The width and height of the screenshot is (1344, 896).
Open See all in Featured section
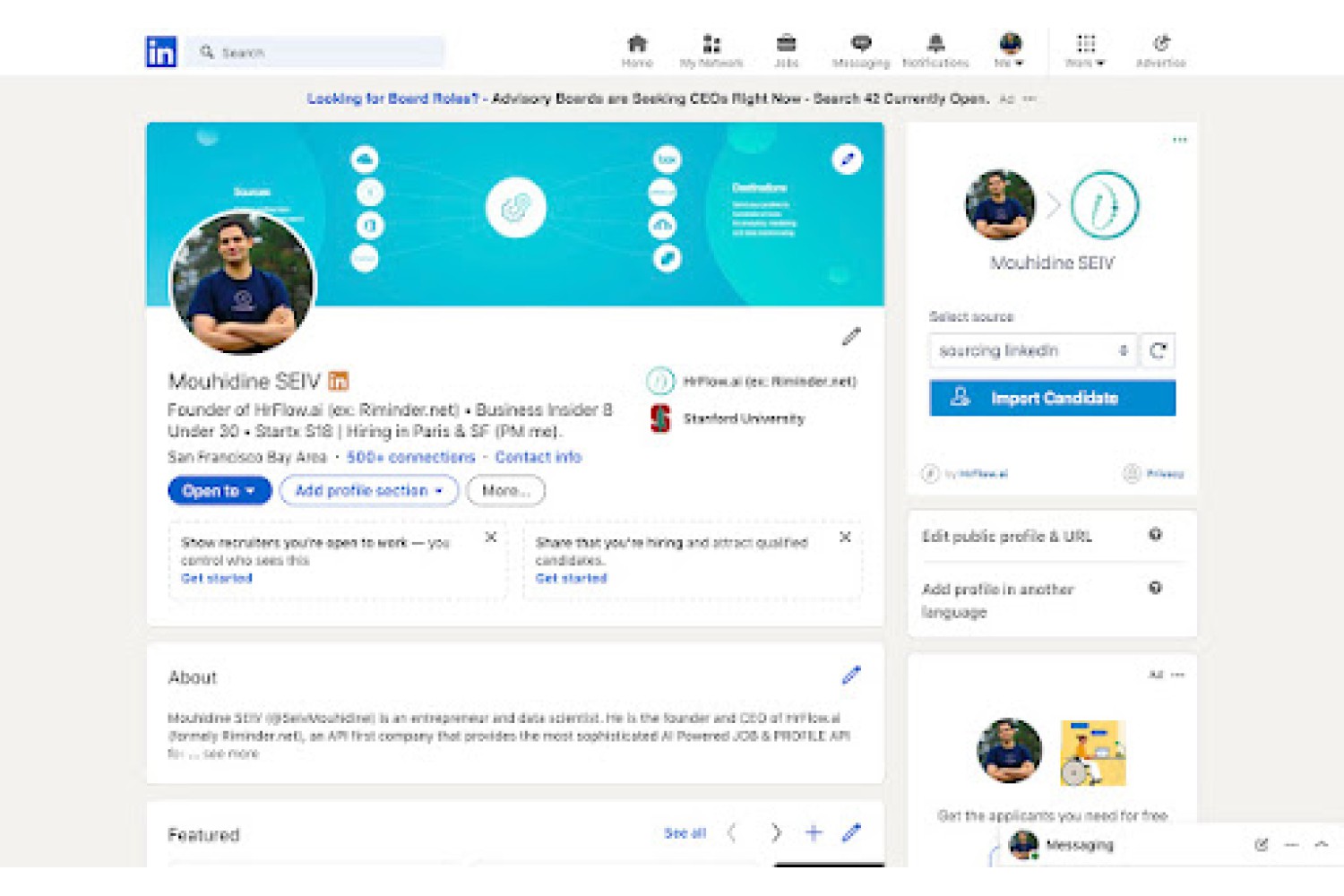(x=685, y=833)
